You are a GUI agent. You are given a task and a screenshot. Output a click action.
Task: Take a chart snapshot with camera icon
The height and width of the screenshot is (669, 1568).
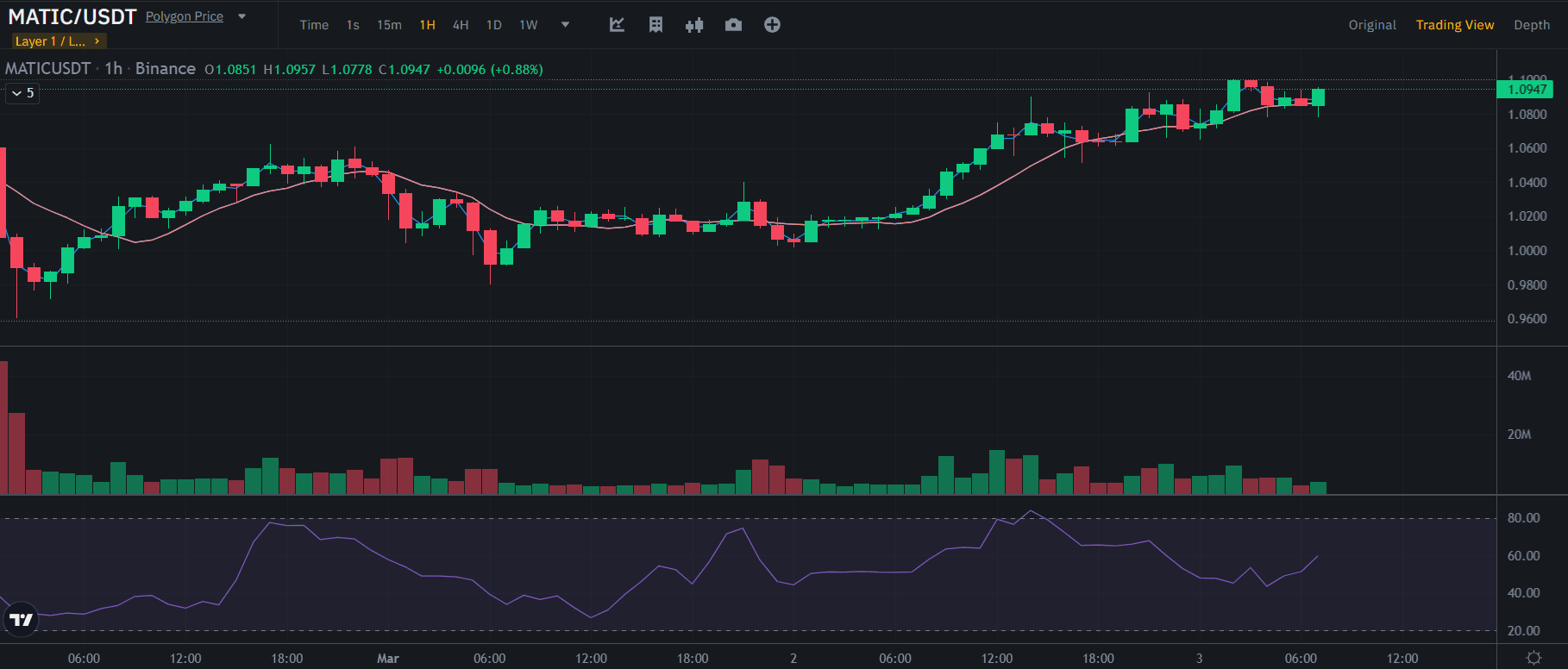(733, 25)
